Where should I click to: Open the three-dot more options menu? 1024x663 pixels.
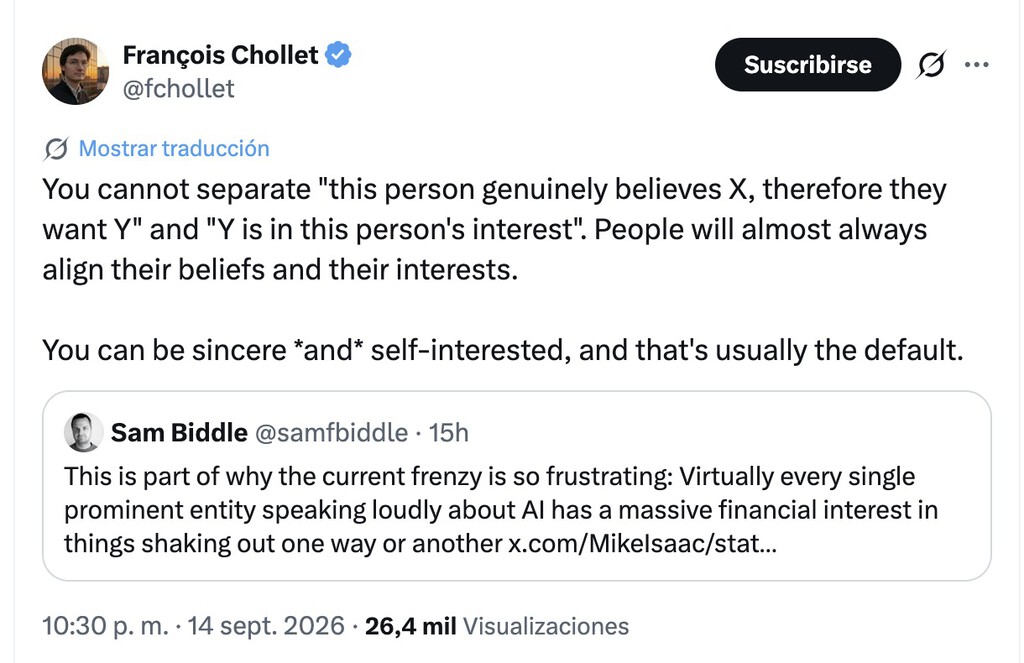pos(976,65)
